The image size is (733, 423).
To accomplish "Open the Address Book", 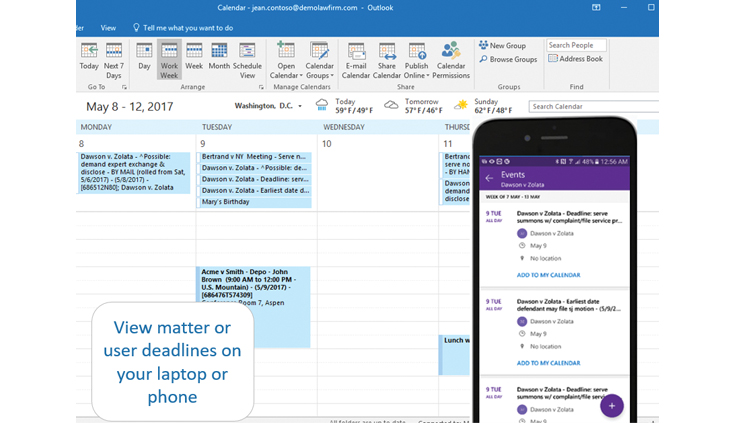I will [575, 59].
